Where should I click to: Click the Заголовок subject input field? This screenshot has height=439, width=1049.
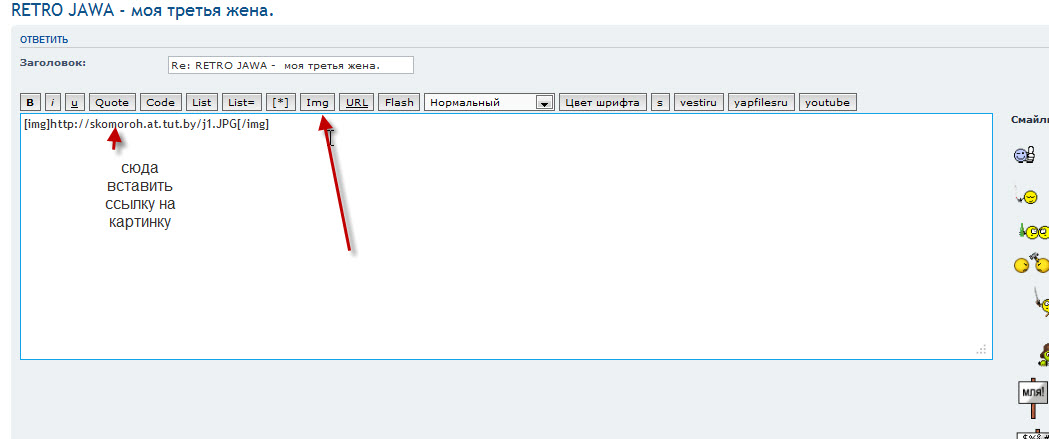(290, 65)
